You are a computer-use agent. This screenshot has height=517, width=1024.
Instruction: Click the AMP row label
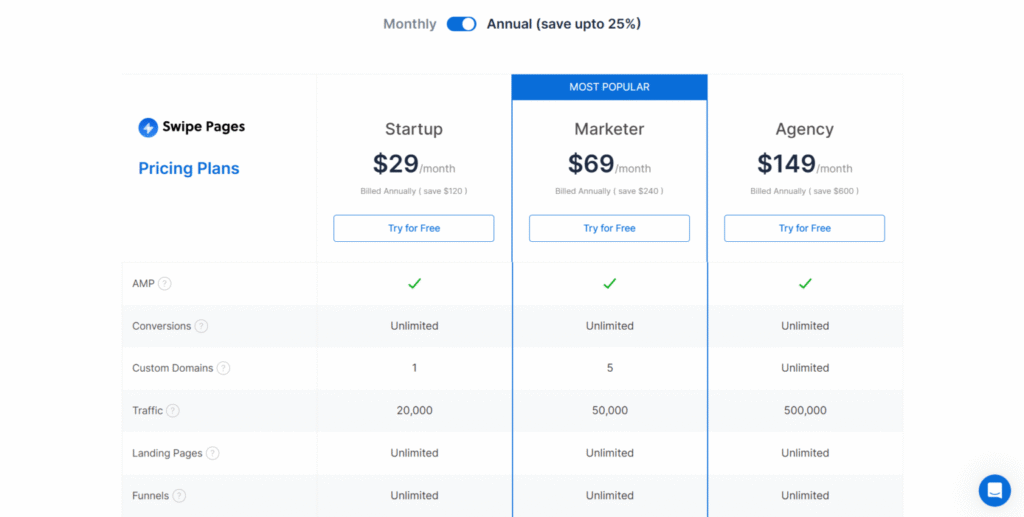(143, 284)
